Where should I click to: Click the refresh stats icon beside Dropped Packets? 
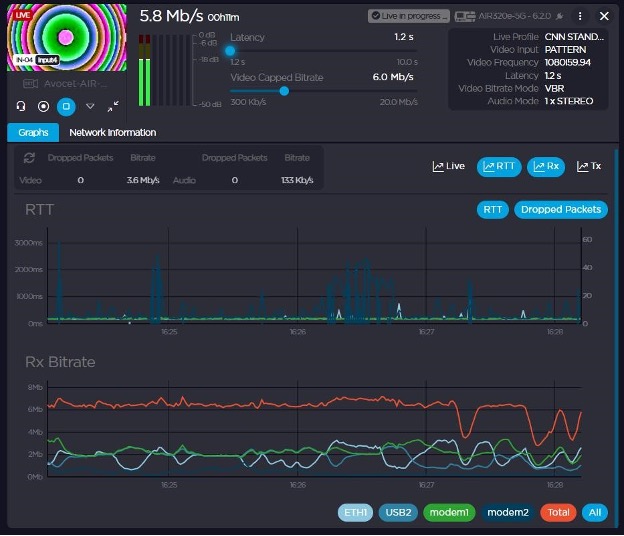tap(30, 158)
